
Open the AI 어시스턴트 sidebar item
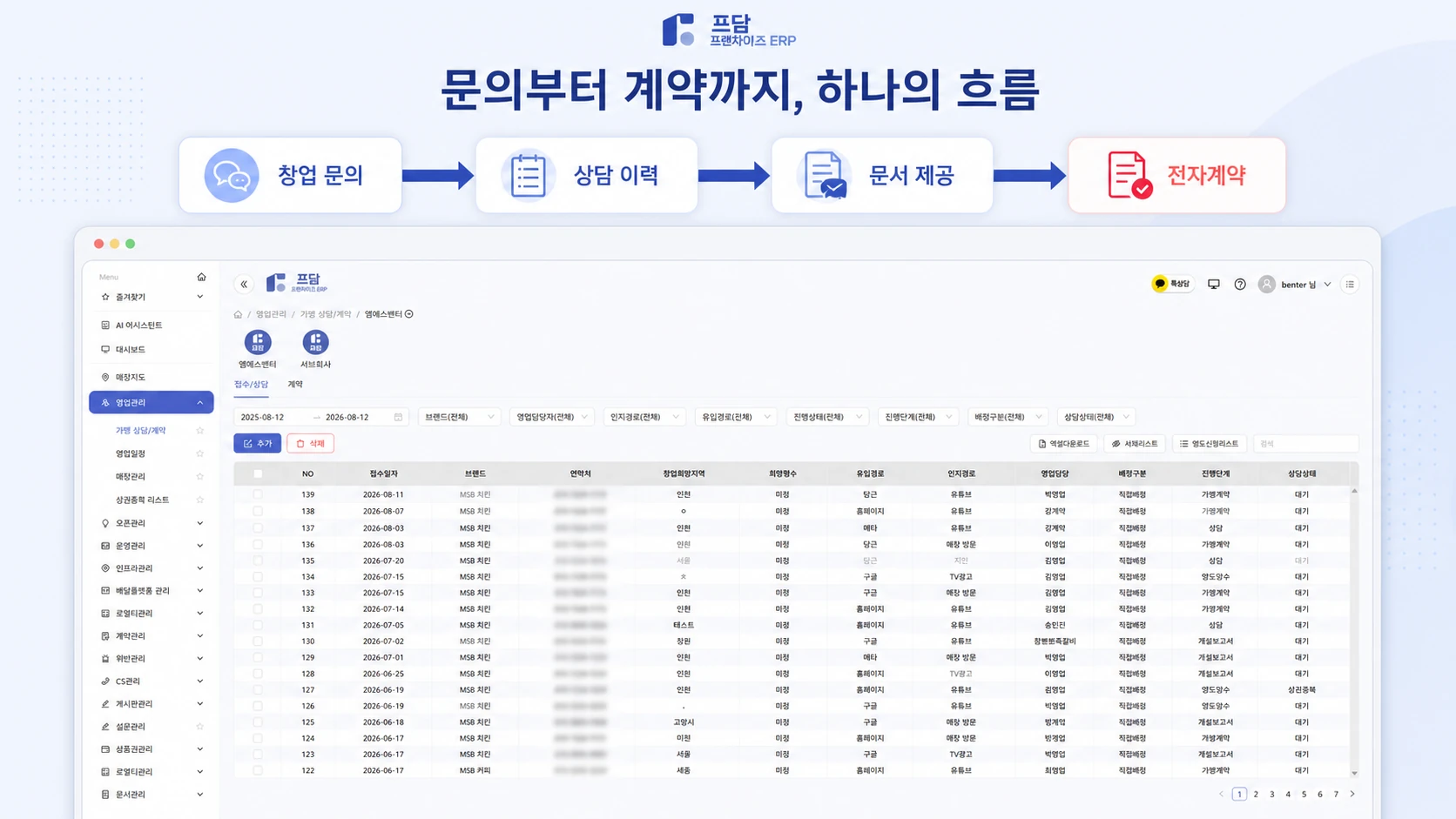[139, 325]
